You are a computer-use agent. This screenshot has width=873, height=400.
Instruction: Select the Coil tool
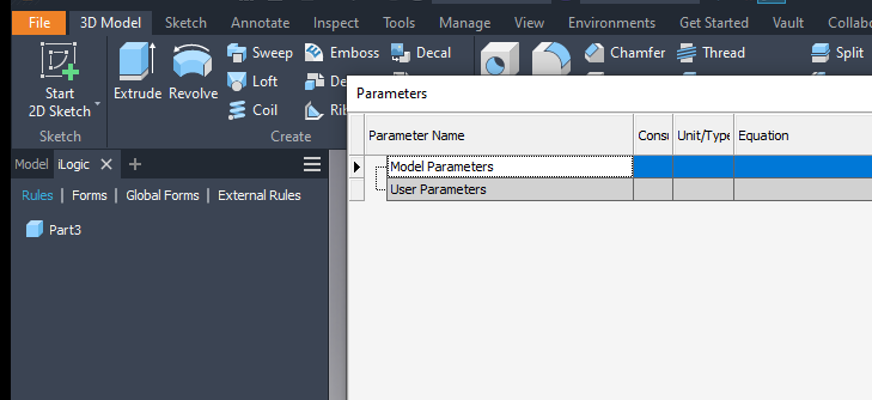tap(252, 110)
